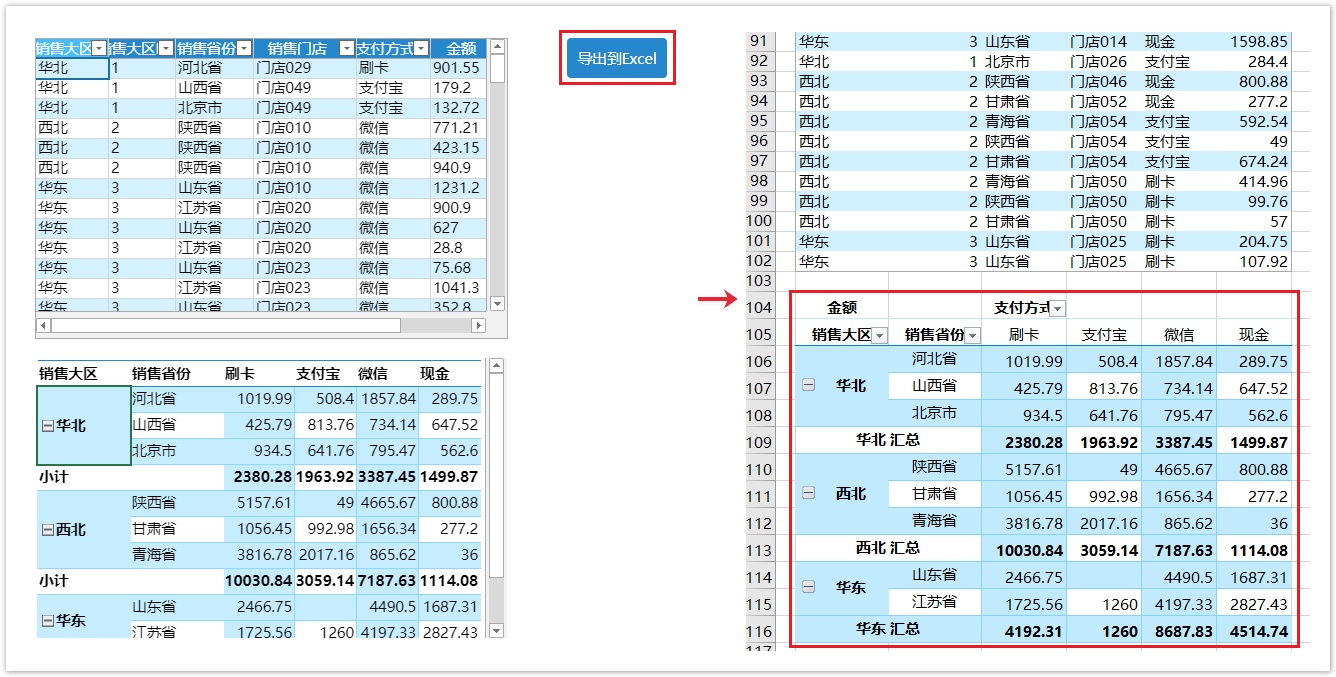Open 销售大区 field dropdown in Excel row 105

coord(879,336)
